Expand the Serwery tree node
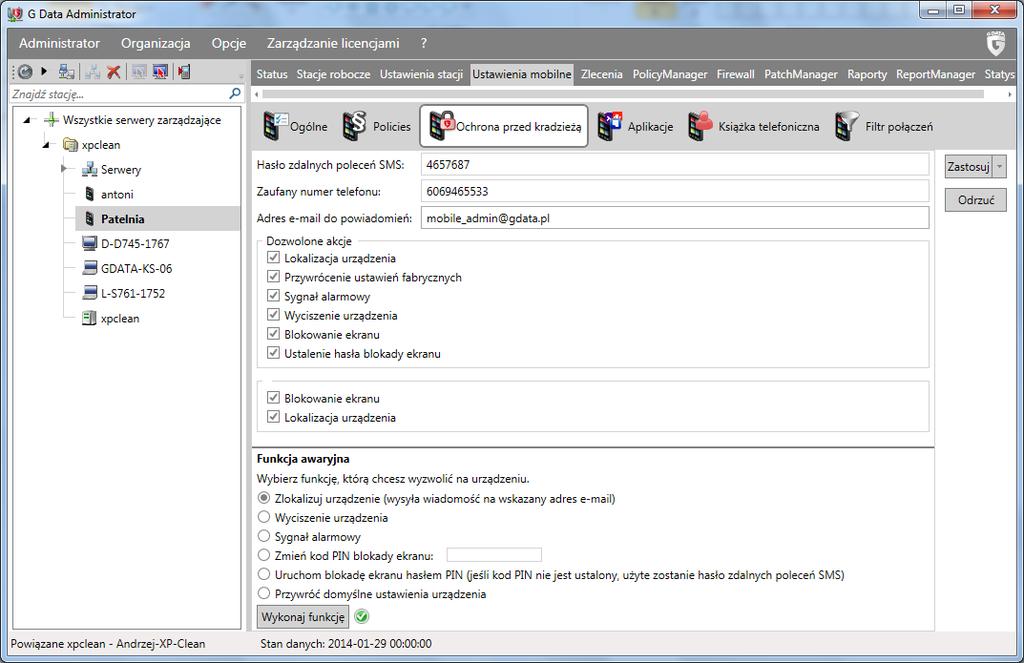This screenshot has width=1024, height=663. (x=64, y=169)
